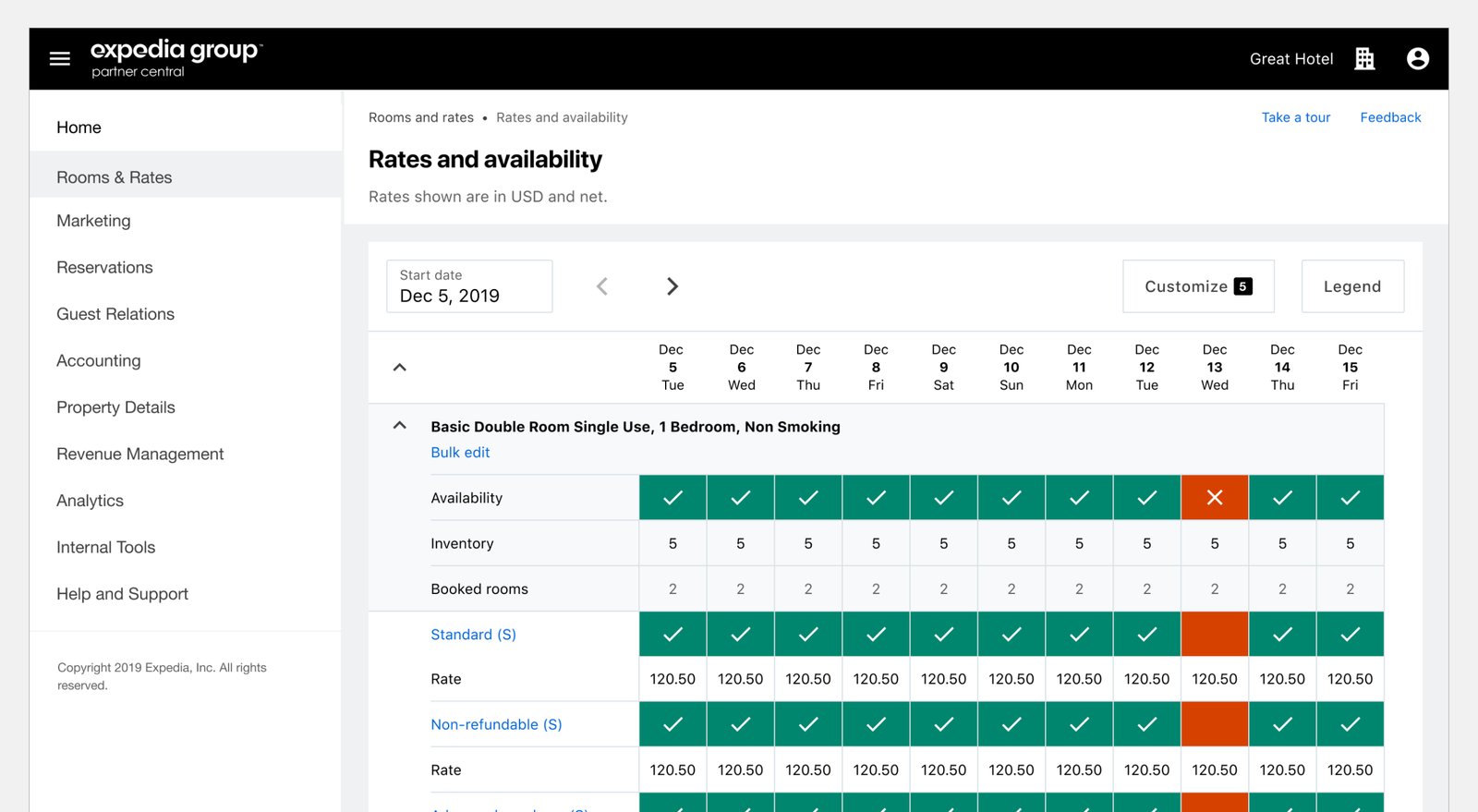Advance to next dates with right arrow

[x=672, y=286]
